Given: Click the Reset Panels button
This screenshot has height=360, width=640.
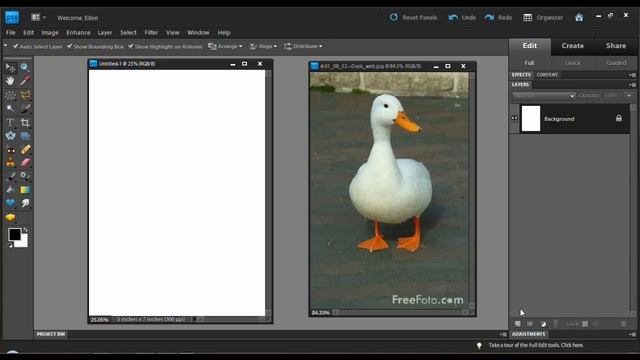Looking at the screenshot, I should 413,18.
